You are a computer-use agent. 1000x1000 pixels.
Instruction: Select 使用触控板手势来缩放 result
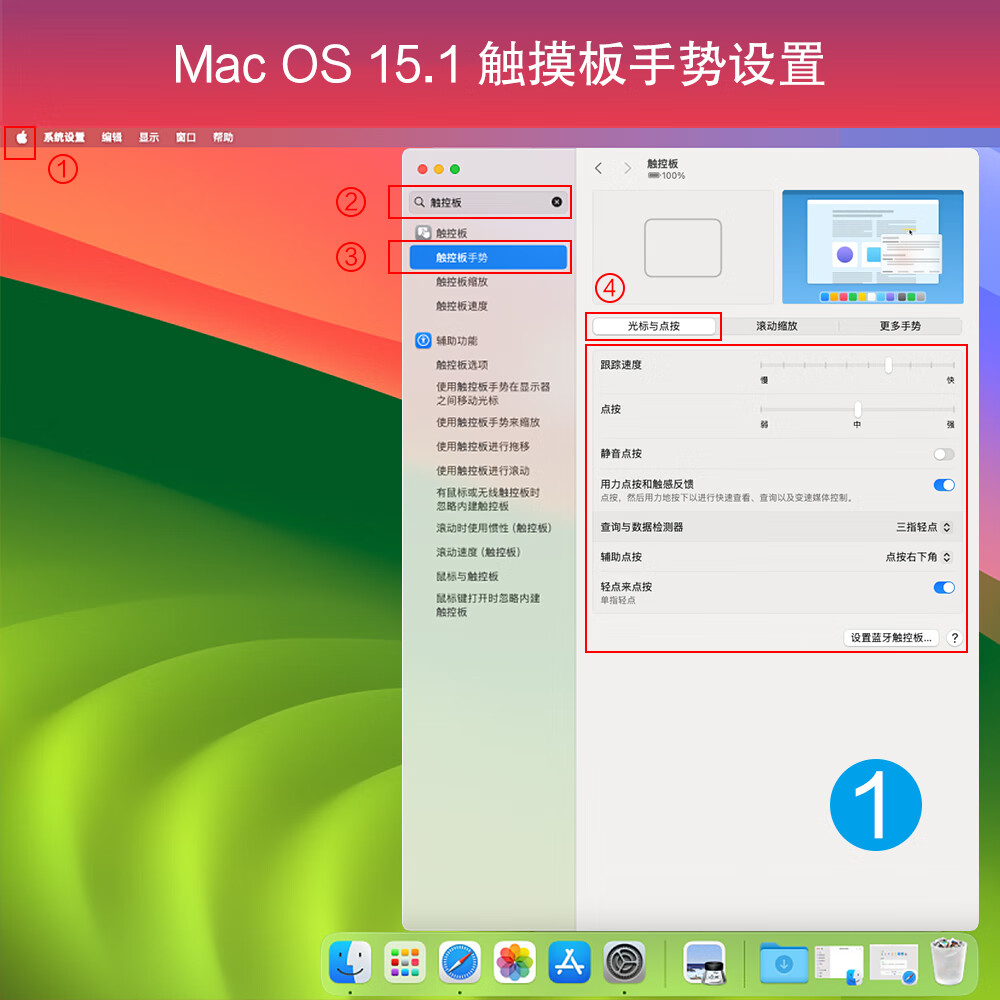[x=488, y=422]
